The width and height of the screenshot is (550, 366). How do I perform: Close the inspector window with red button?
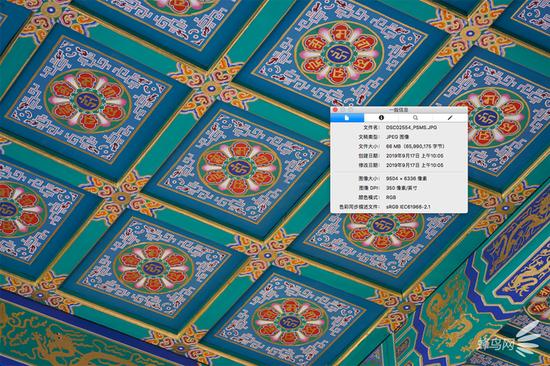(335, 110)
